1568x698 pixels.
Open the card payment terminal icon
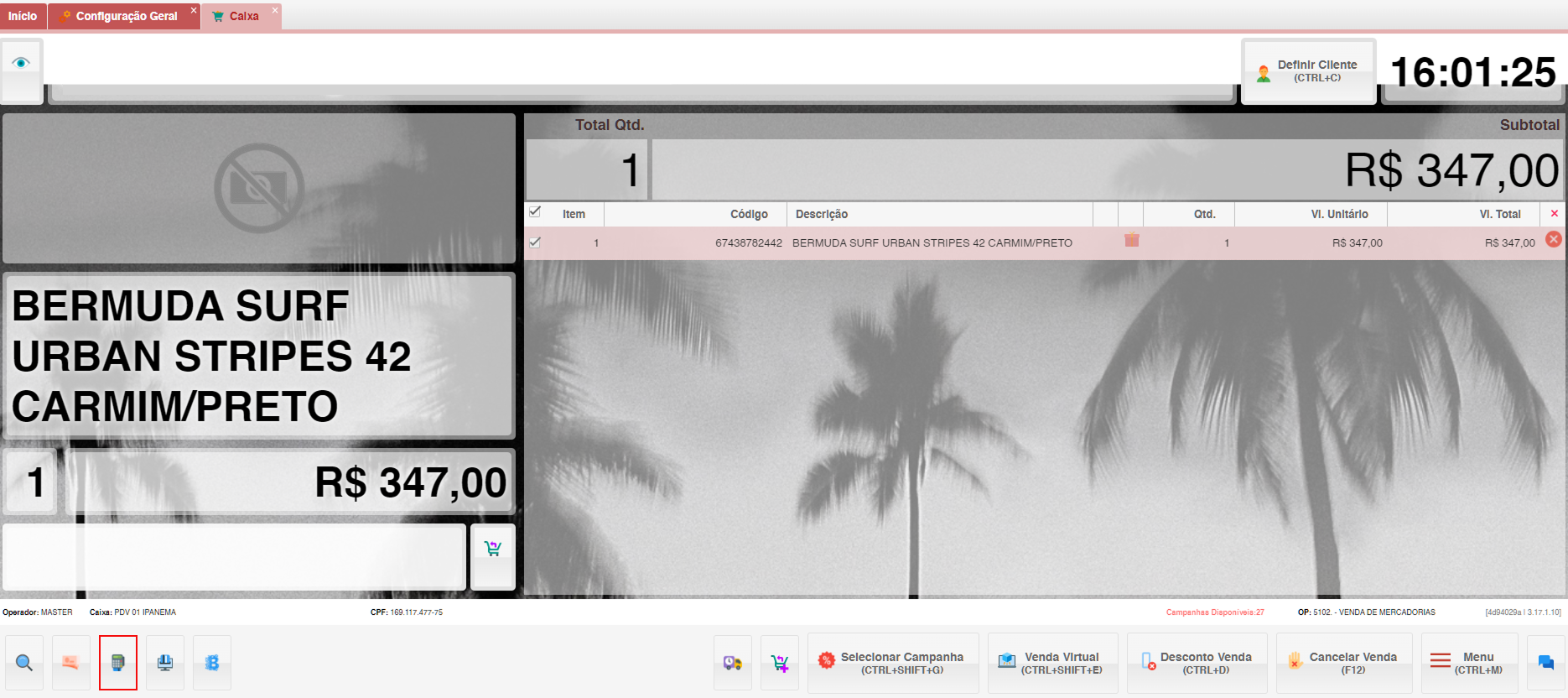117,663
